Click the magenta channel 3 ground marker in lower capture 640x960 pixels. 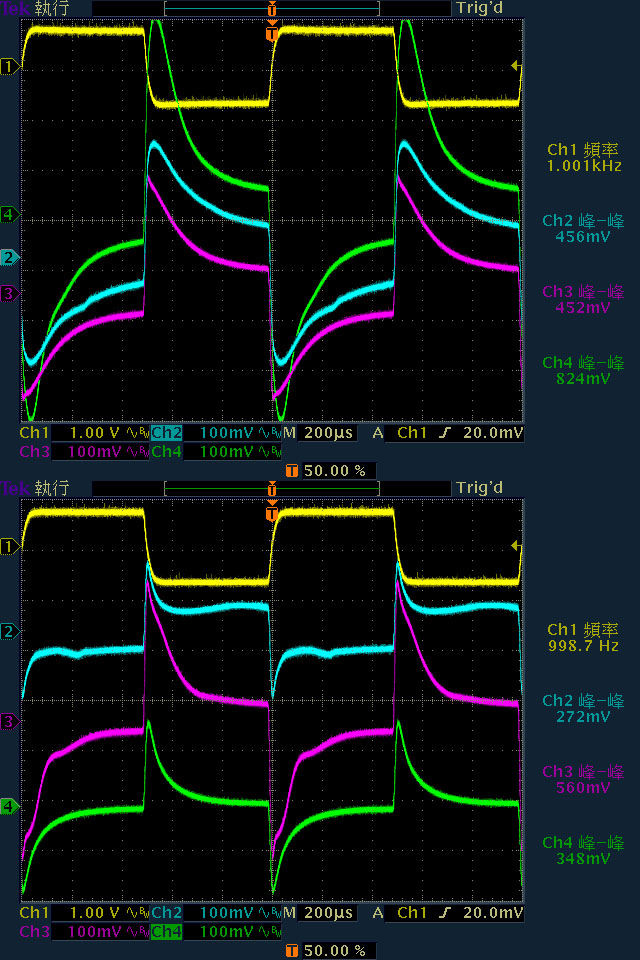(x=9, y=721)
